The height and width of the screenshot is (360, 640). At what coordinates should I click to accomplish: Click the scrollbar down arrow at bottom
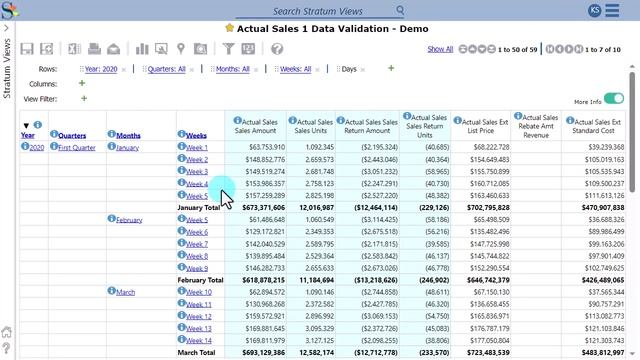click(632, 354)
